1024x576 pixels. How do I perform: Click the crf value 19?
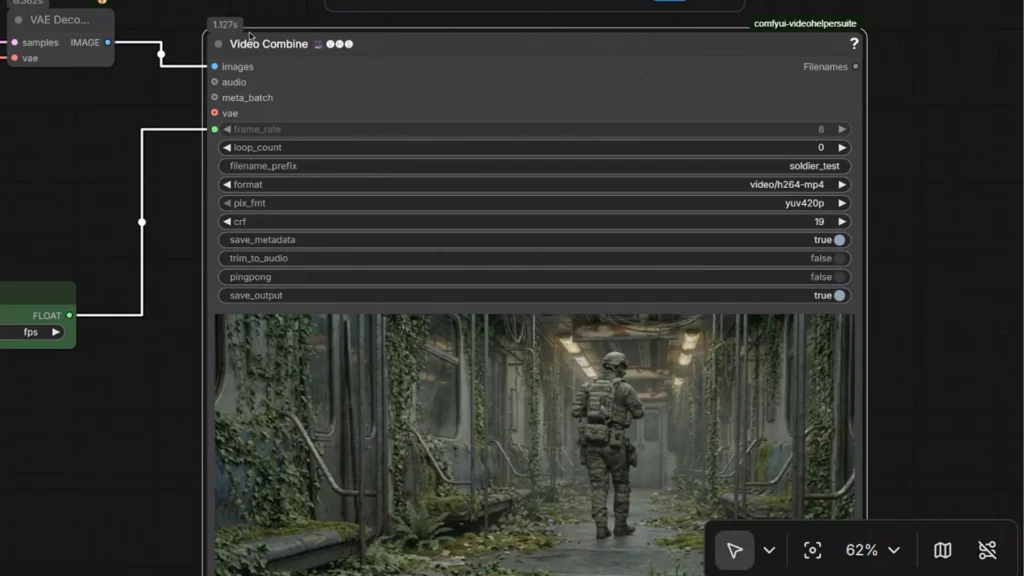[x=819, y=222]
